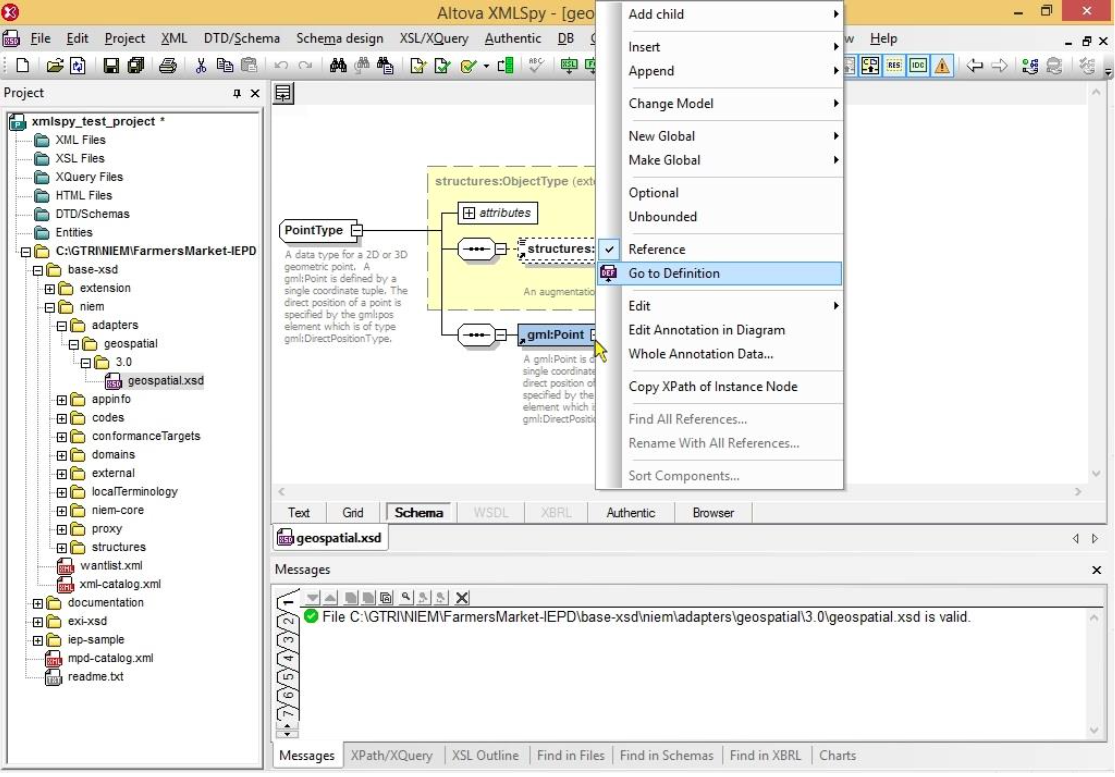Switch to the Grid view tab

point(353,512)
